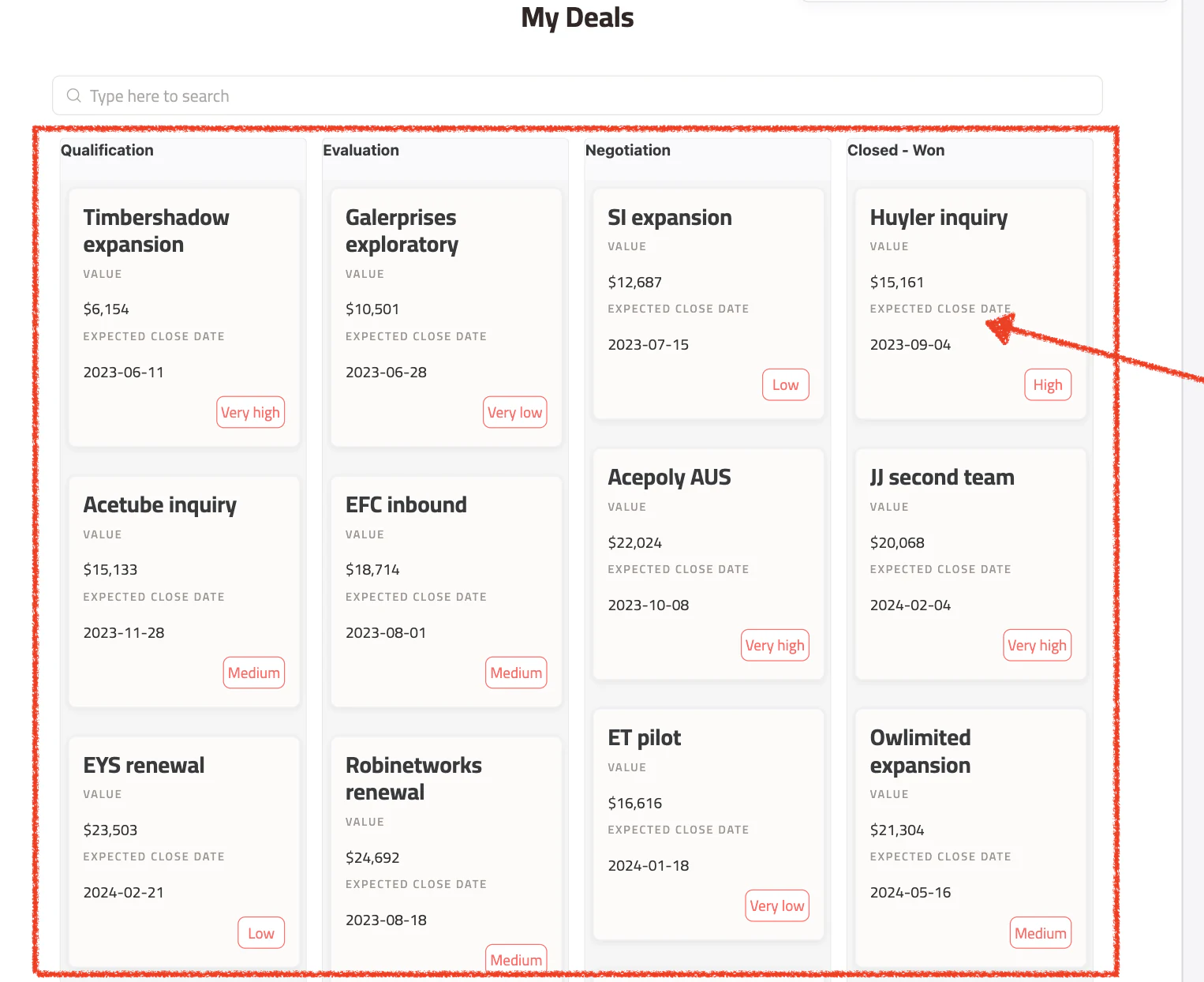1204x982 pixels.
Task: Open the SI expansion deal title
Action: click(670, 217)
